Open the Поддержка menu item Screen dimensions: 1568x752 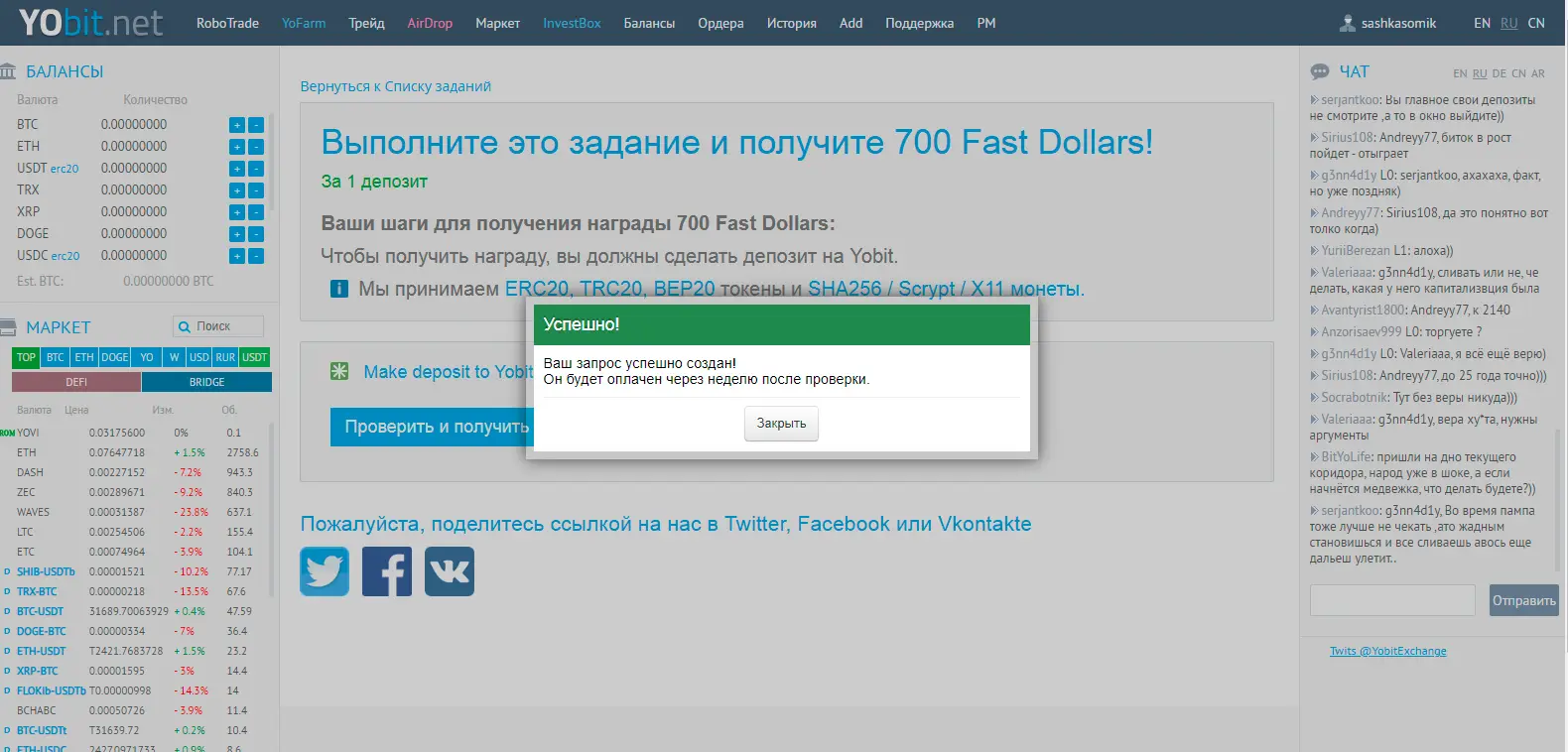(919, 23)
